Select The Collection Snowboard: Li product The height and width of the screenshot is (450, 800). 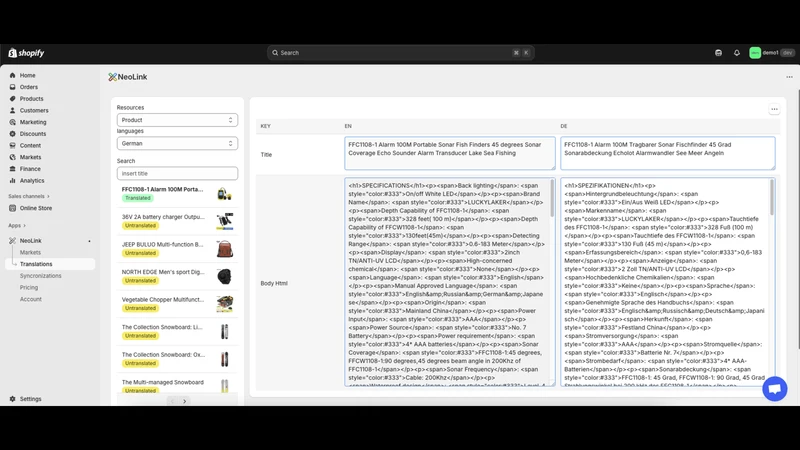(177, 332)
